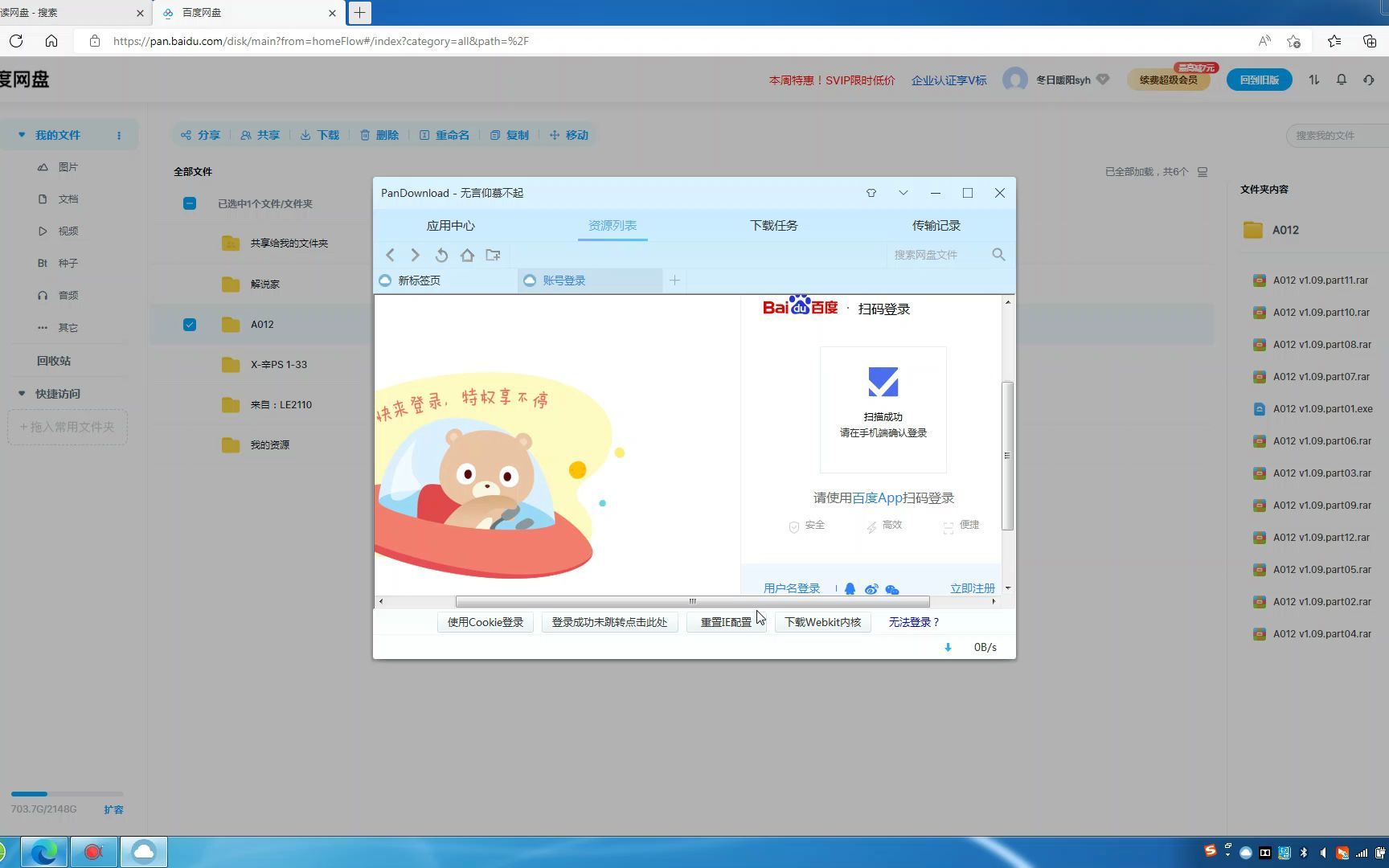Open notification bell icon
Screen dimensions: 1389x868
[1342, 80]
